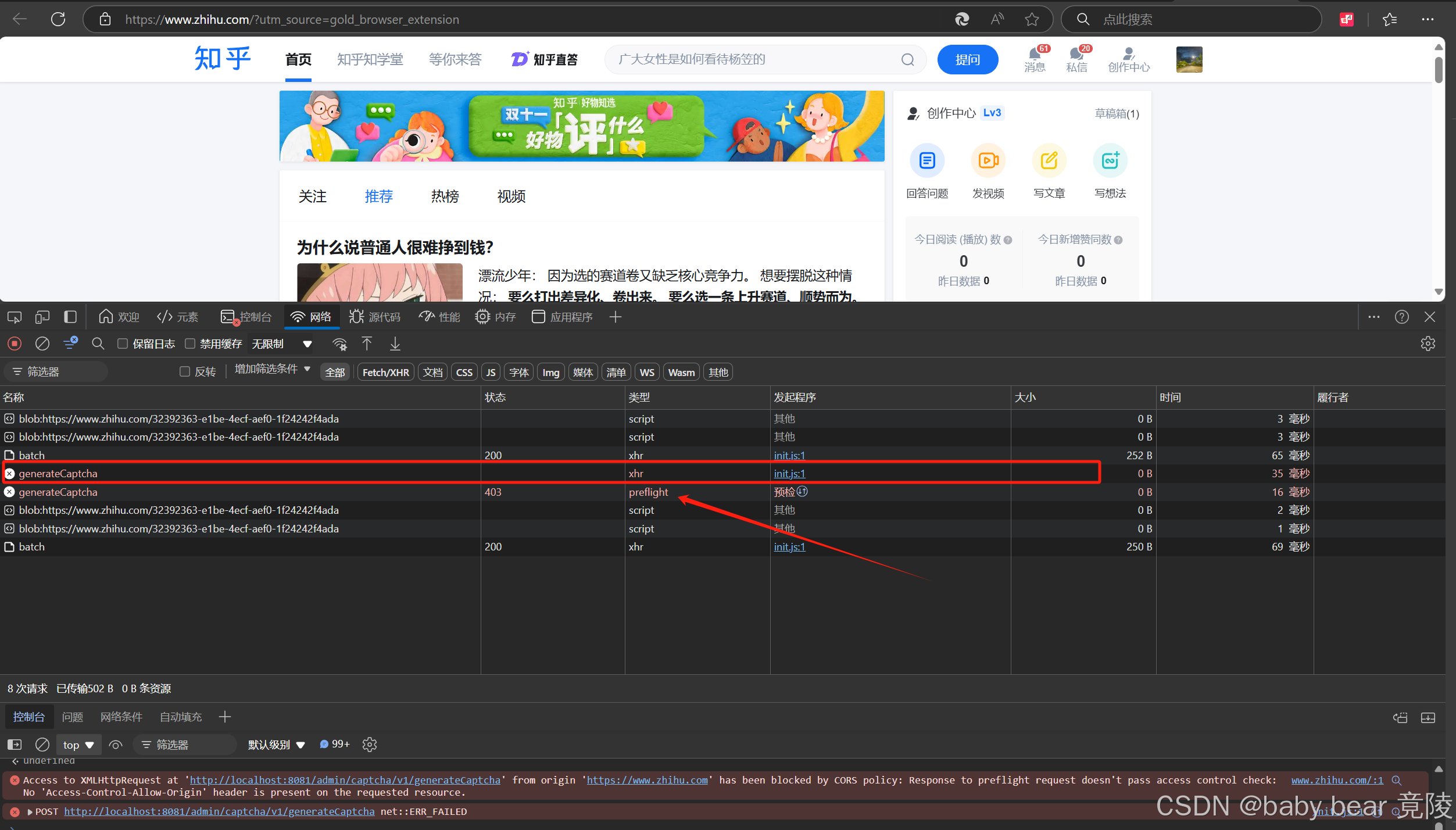Clear the network log

pyautogui.click(x=42, y=344)
